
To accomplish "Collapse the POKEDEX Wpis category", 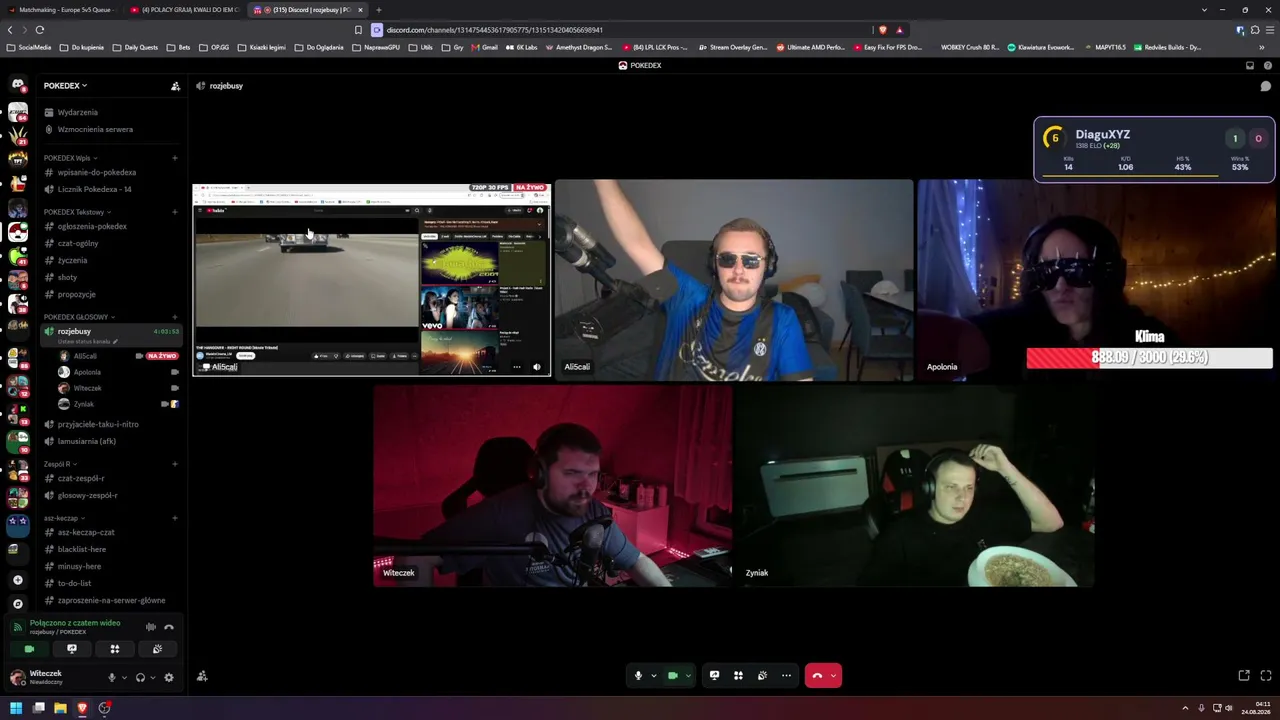I will pos(71,158).
